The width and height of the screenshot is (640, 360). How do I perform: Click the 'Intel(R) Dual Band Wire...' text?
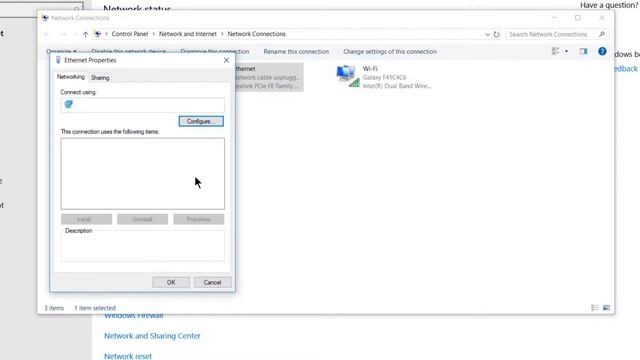(397, 86)
